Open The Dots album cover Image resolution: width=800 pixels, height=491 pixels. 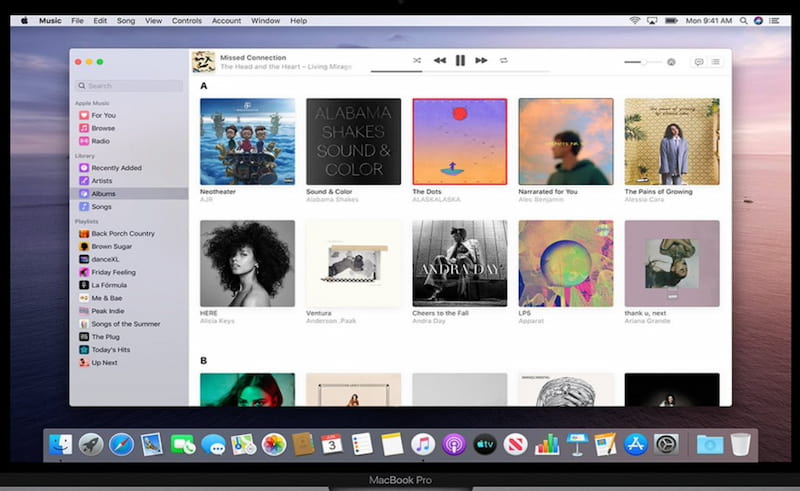click(460, 141)
